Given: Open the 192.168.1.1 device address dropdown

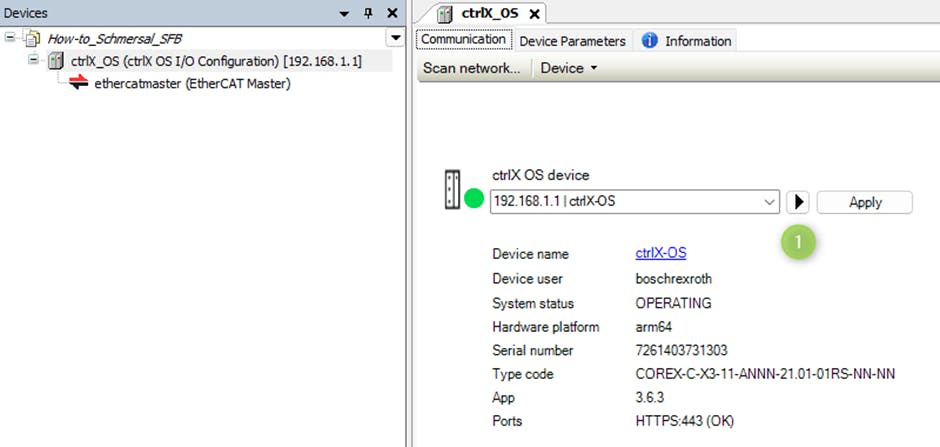Looking at the screenshot, I should click(x=769, y=202).
